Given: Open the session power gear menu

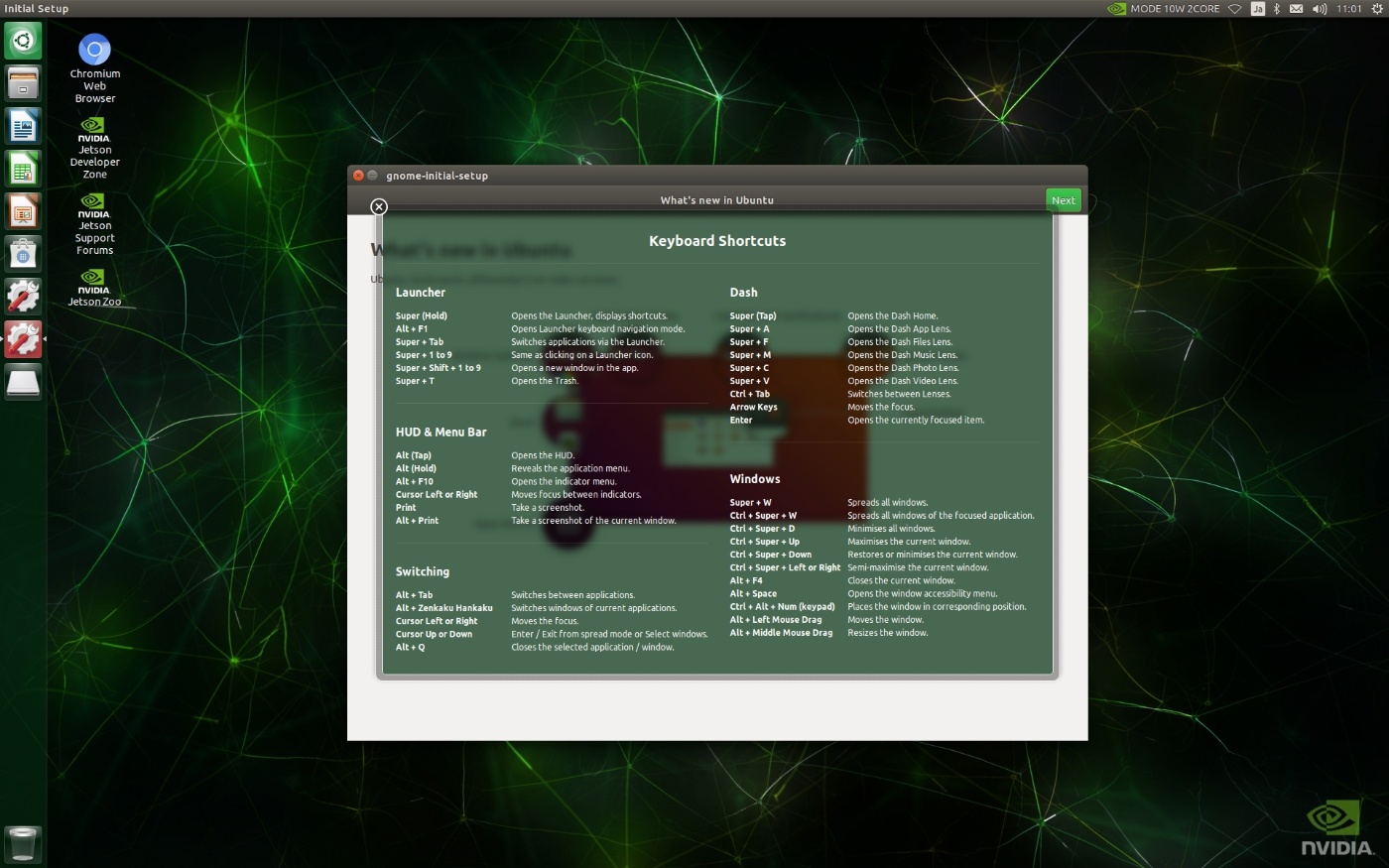Looking at the screenshot, I should tap(1376, 9).
